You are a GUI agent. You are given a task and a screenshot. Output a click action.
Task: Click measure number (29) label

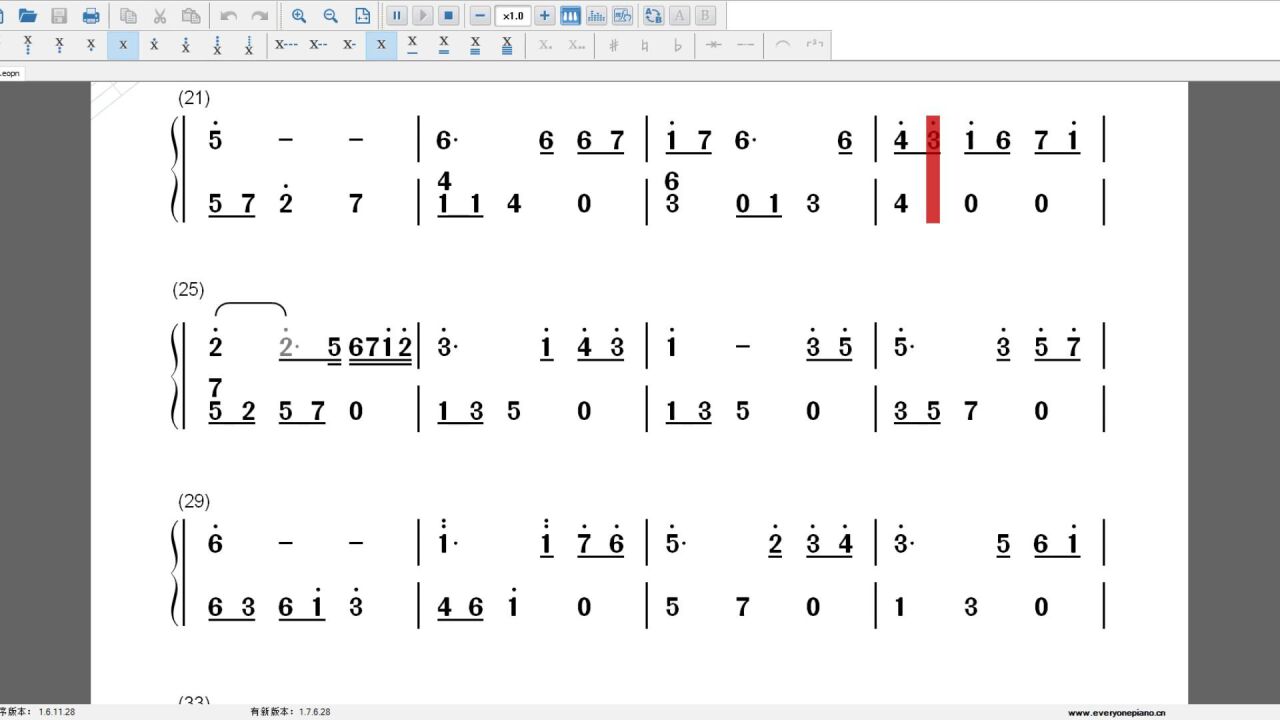194,501
